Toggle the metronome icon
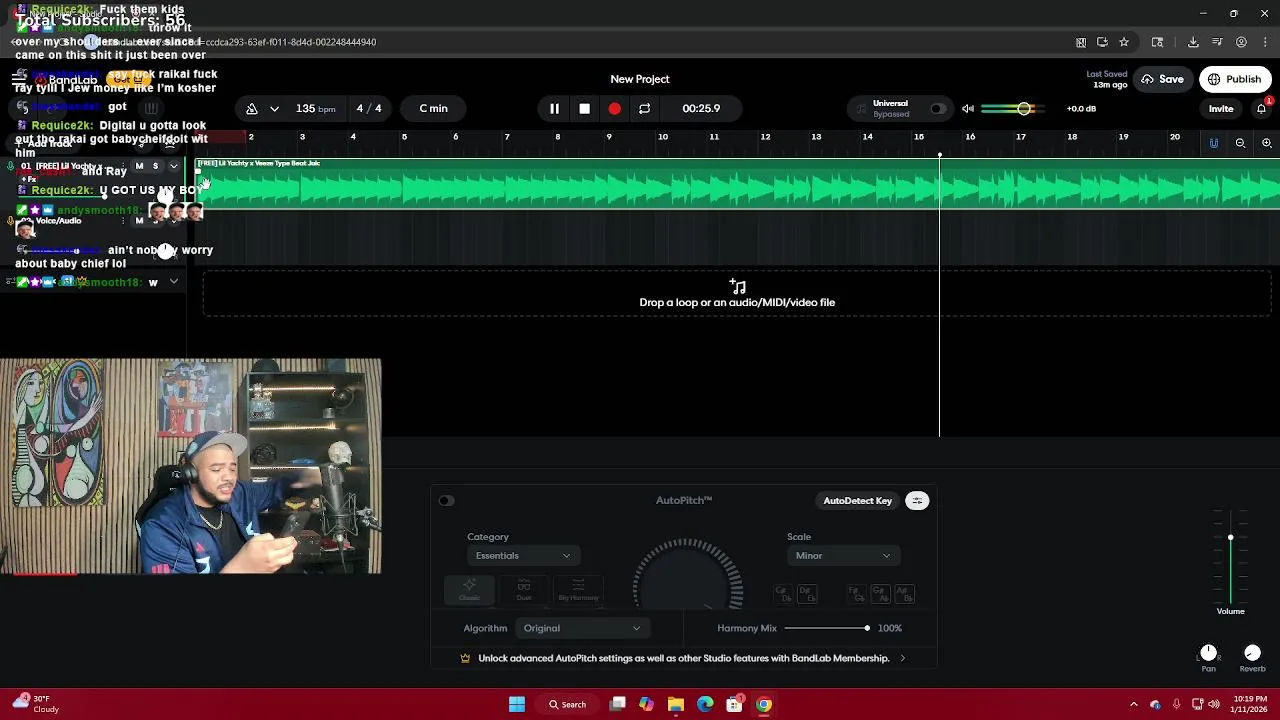 [x=252, y=108]
